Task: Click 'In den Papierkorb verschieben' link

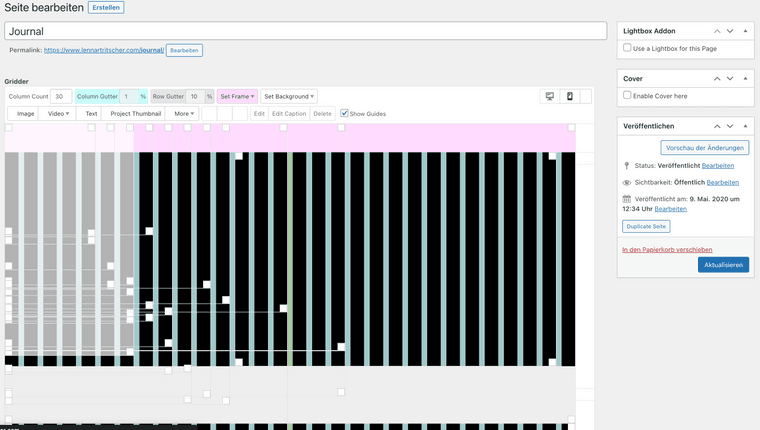Action: (667, 249)
